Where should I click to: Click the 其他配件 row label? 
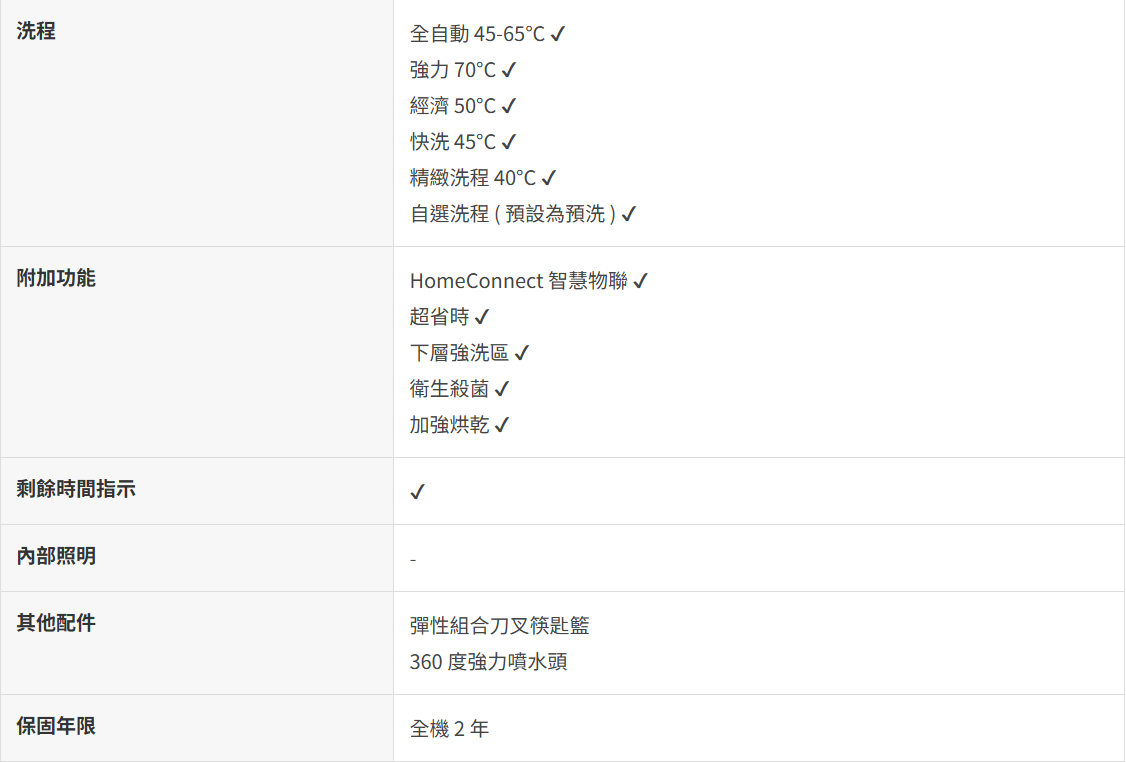(x=56, y=623)
